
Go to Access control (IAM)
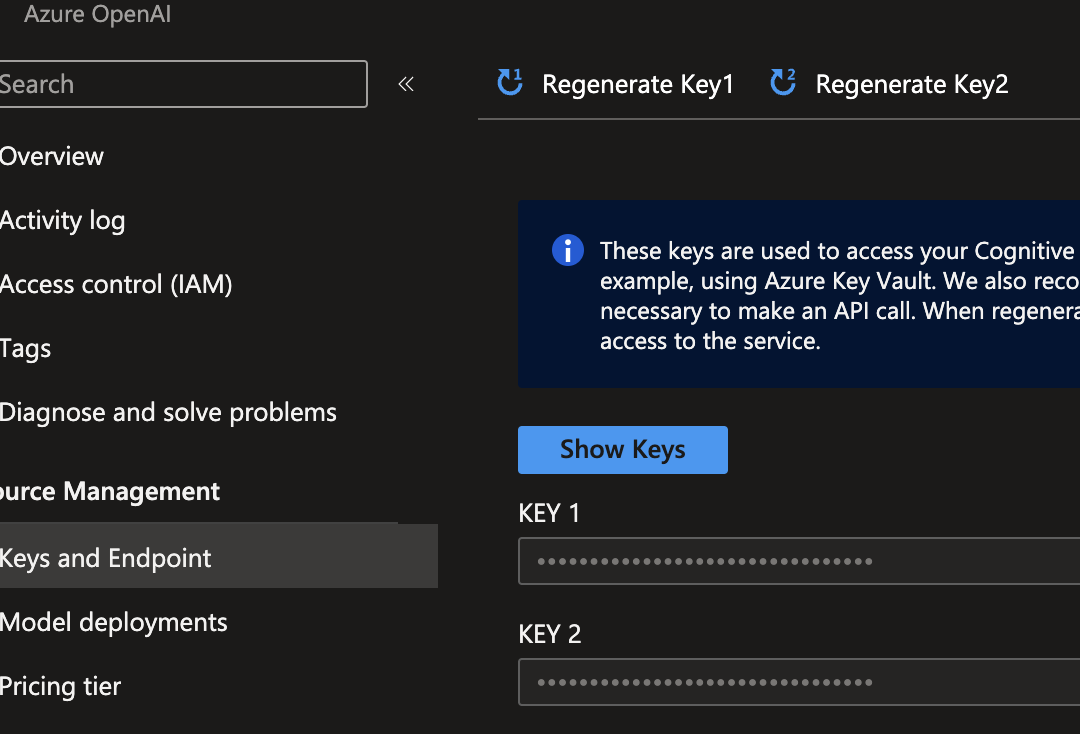(116, 284)
